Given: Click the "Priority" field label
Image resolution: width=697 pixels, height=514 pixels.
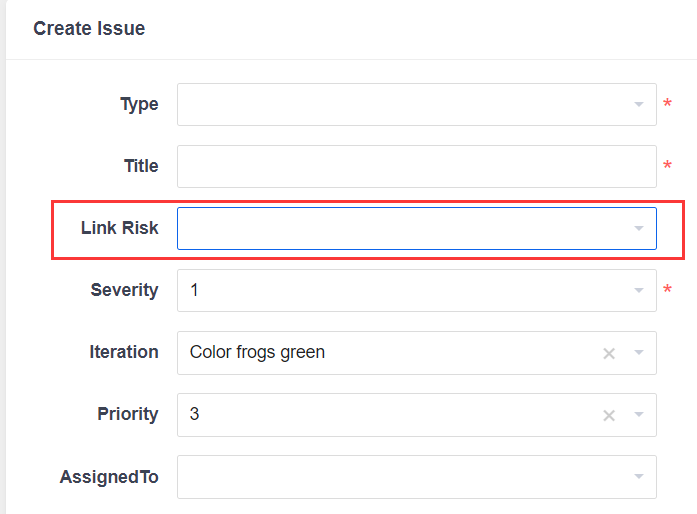Looking at the screenshot, I should [128, 414].
